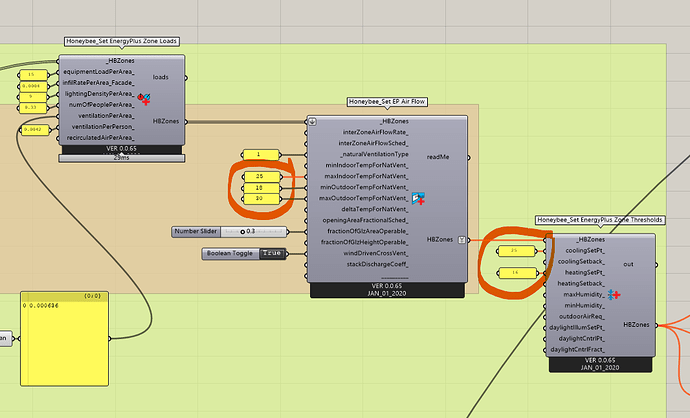Select the Number Slider name label
This screenshot has width=690, height=418.
[195, 231]
